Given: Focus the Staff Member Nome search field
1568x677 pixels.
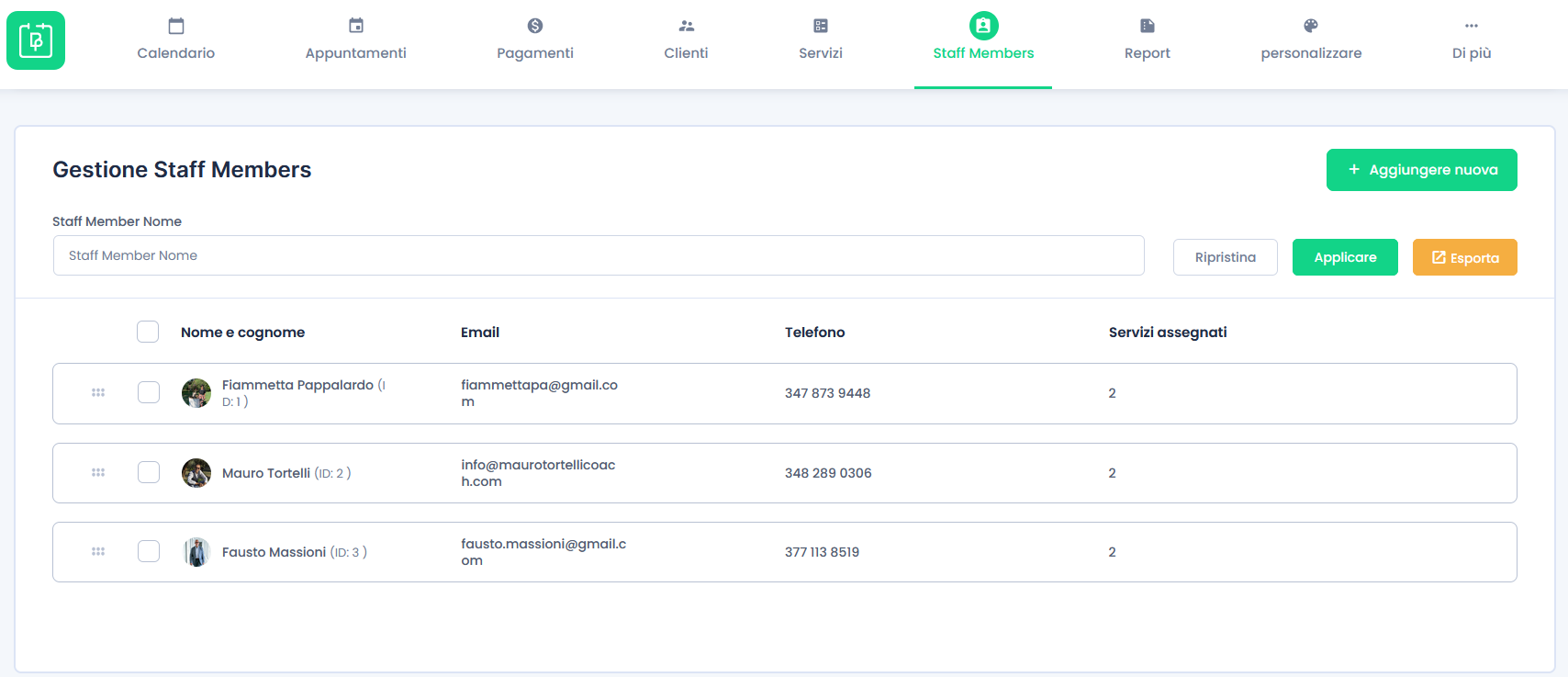Looking at the screenshot, I should click(x=599, y=255).
